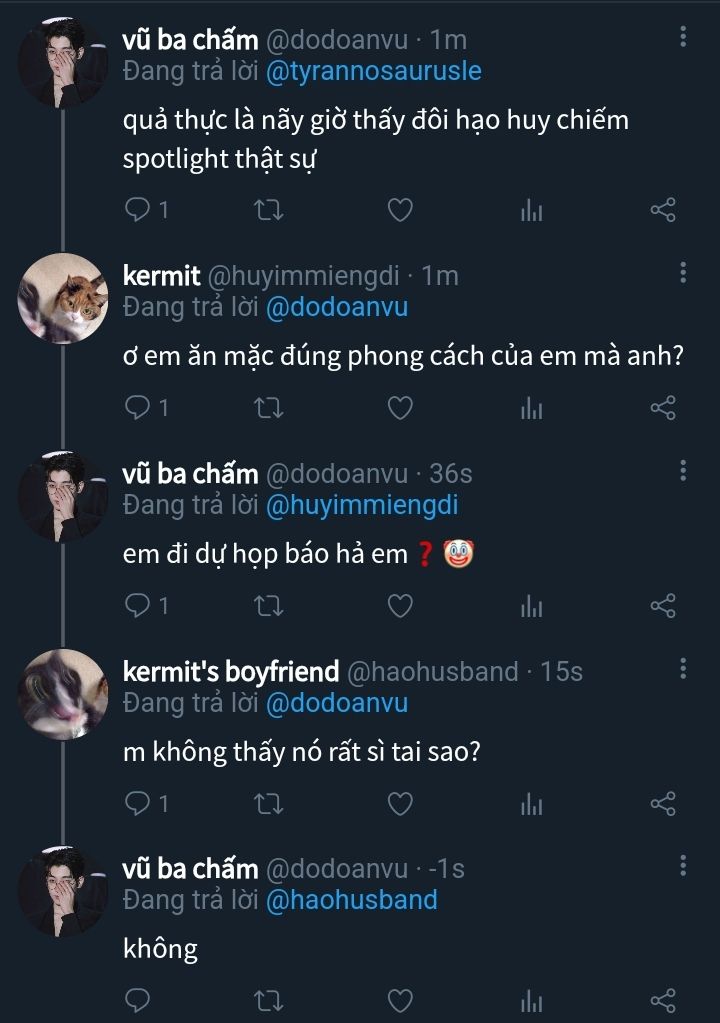
Task: Open the @tyrannosaurusle mention link
Action: click(373, 72)
